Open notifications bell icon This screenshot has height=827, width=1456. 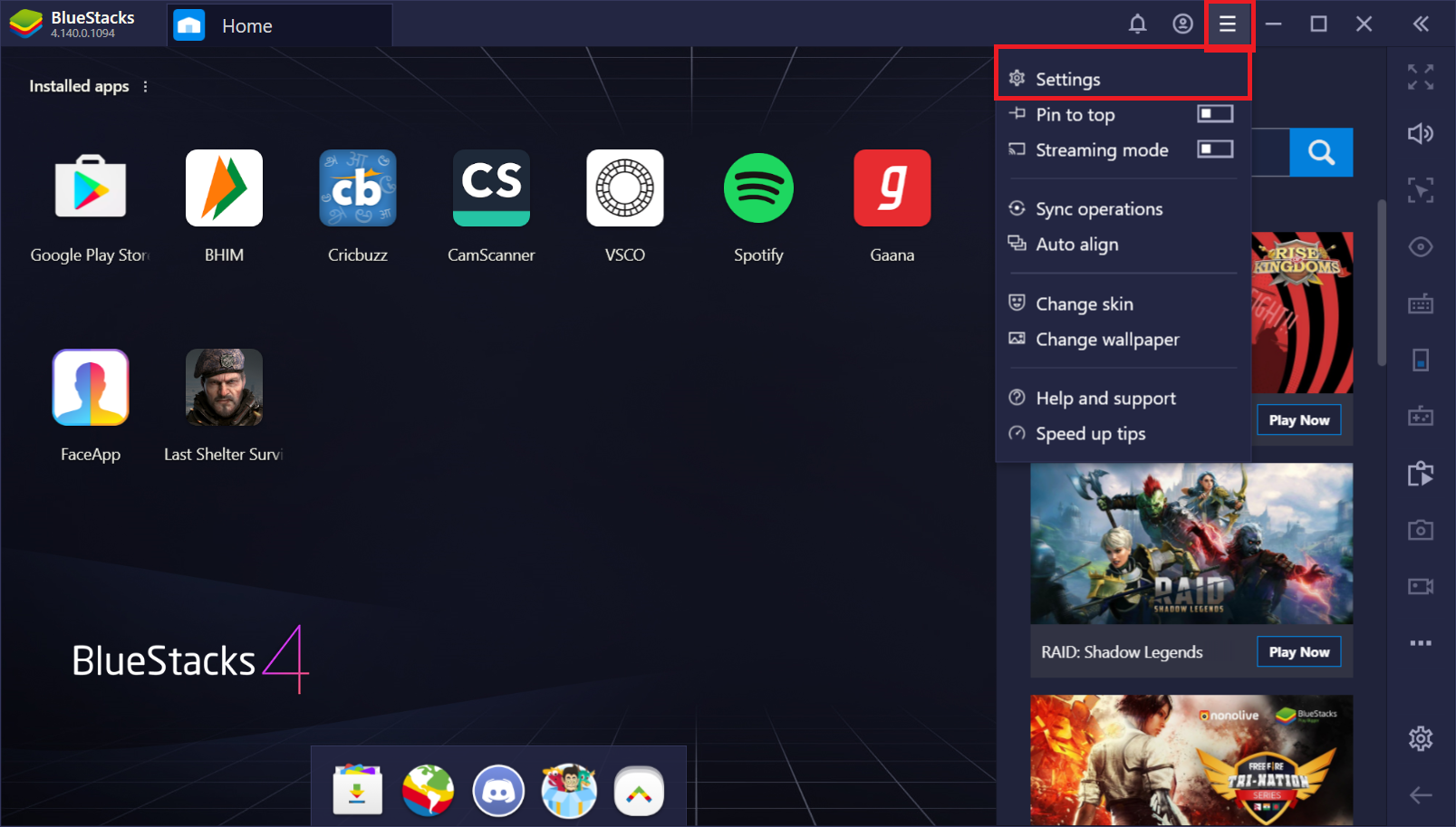point(1137,24)
